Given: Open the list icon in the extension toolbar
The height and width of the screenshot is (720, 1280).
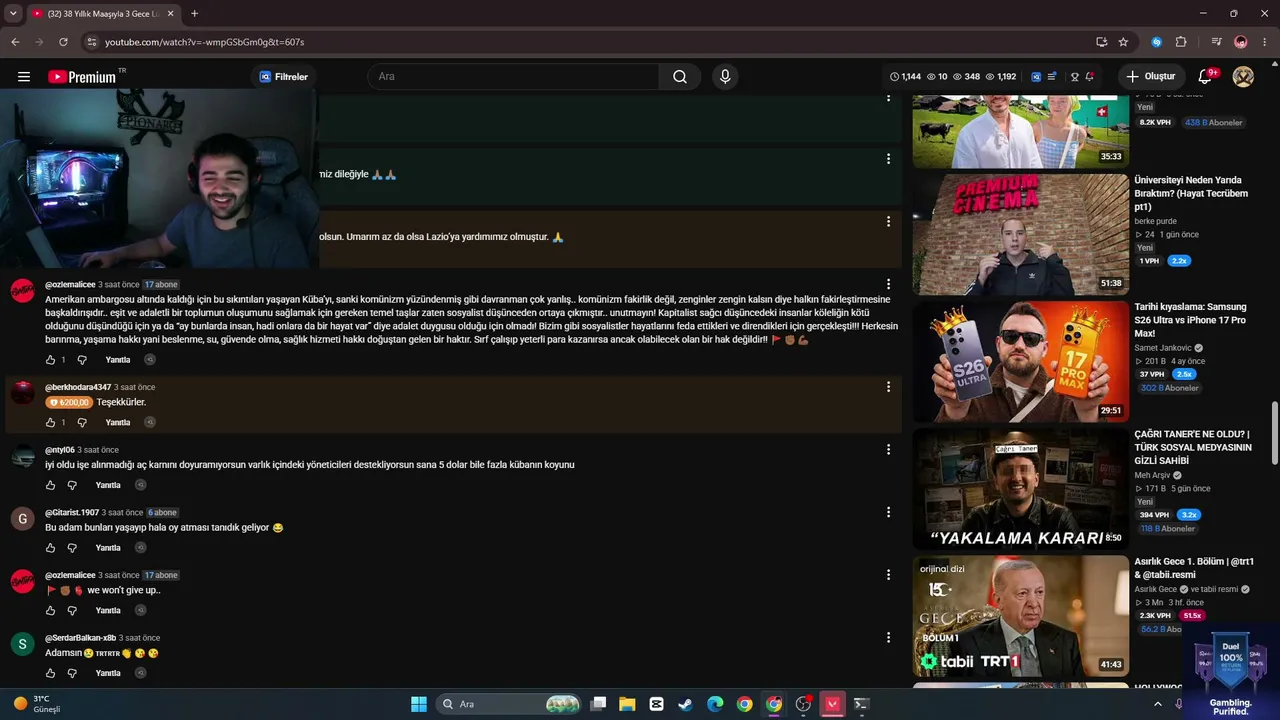Looking at the screenshot, I should [x=1052, y=77].
